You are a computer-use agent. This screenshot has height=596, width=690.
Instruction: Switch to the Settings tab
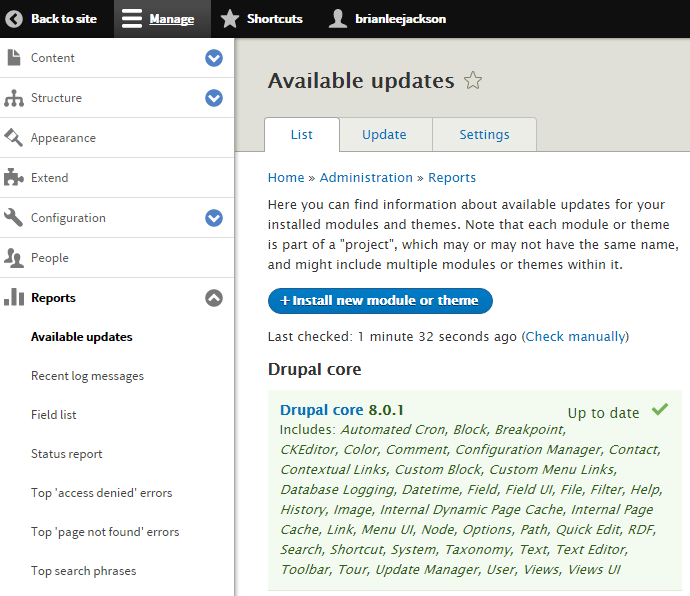coord(484,134)
